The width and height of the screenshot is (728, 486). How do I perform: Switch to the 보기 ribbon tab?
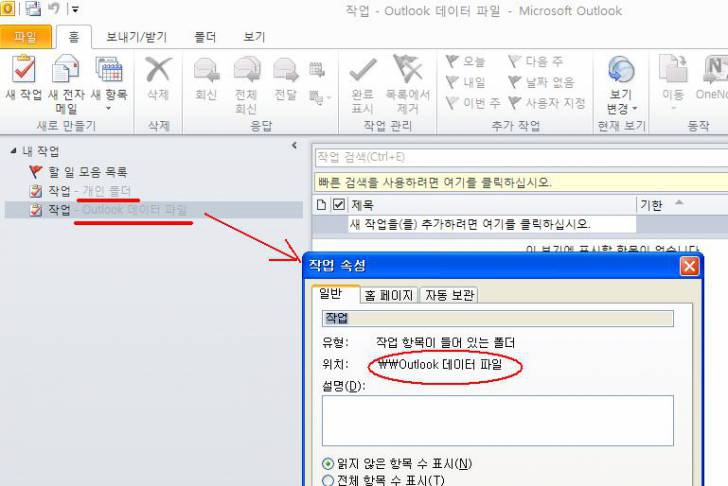point(254,37)
